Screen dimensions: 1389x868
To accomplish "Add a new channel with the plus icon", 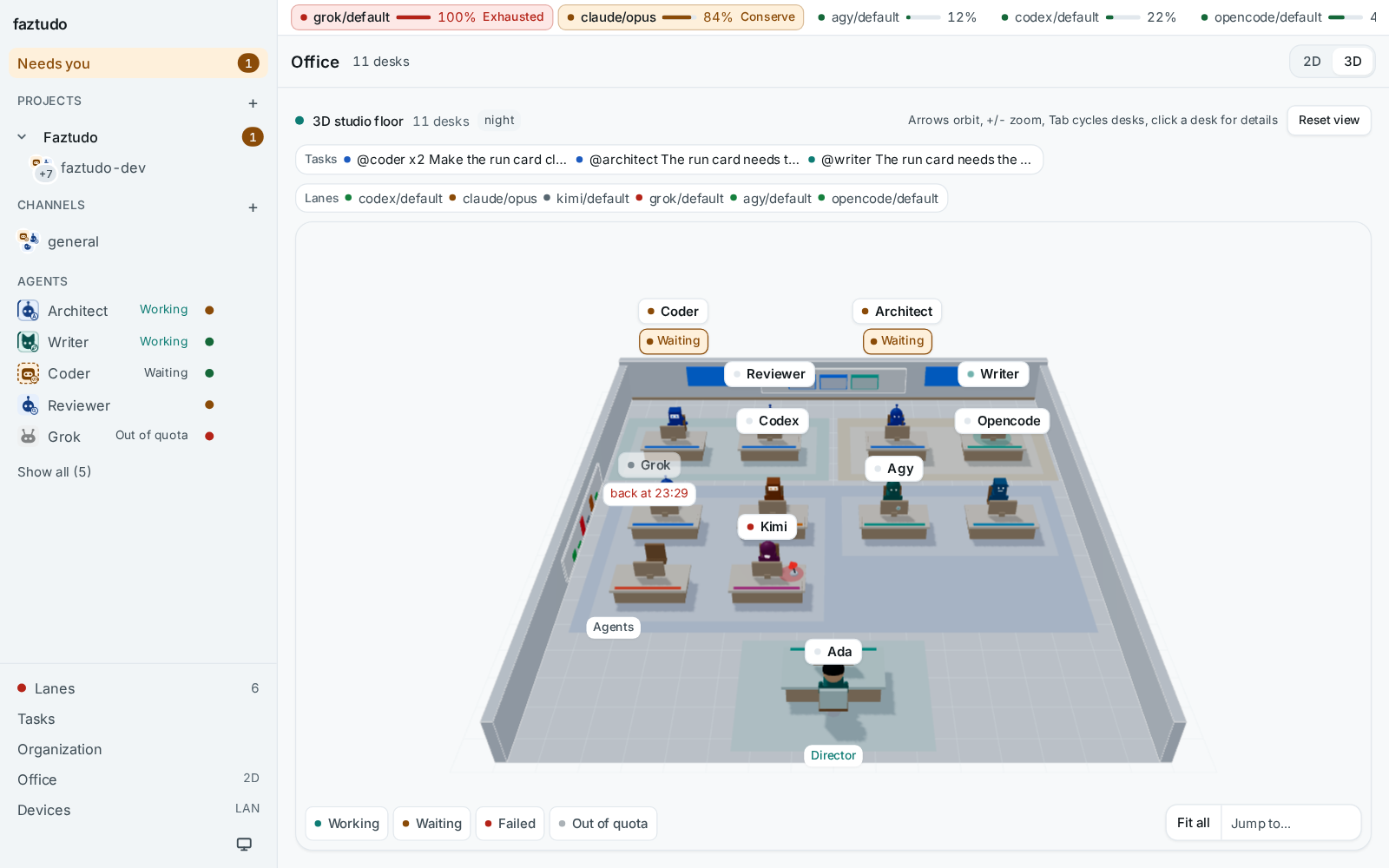I will pyautogui.click(x=253, y=207).
